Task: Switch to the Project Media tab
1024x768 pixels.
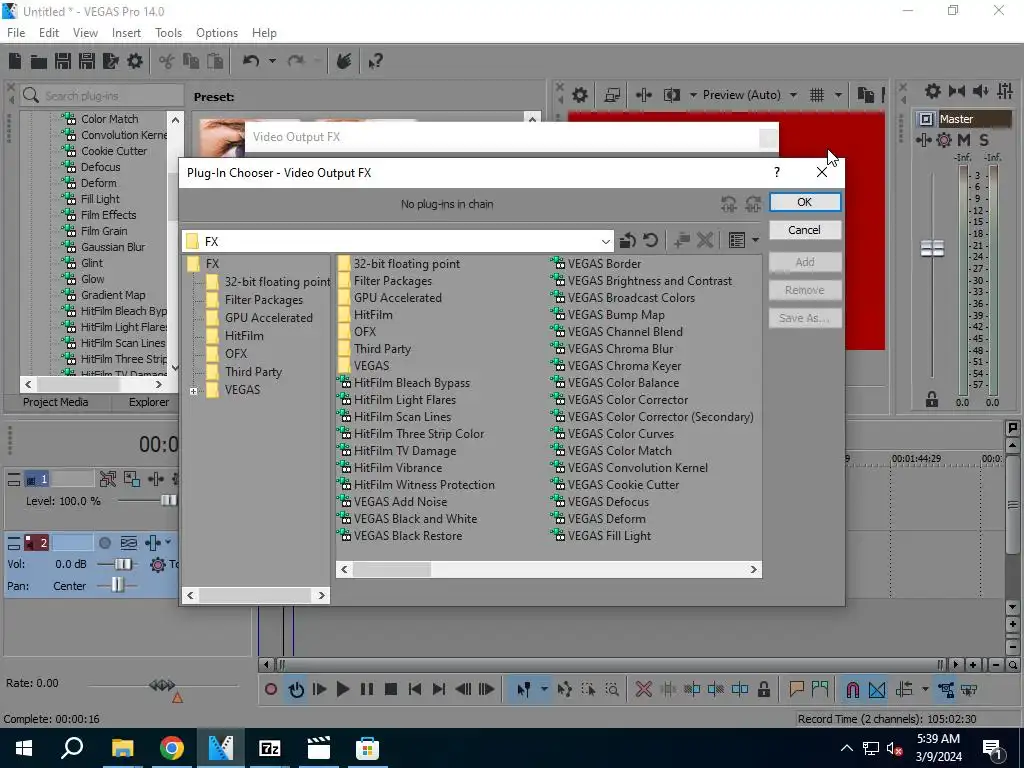Action: coord(56,402)
